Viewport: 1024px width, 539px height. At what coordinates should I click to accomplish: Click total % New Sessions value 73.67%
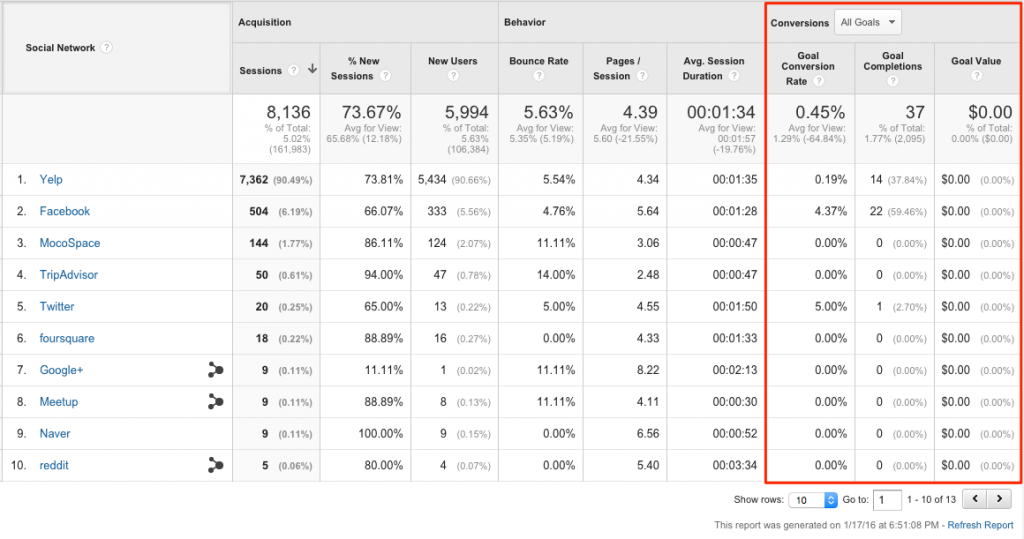pyautogui.click(x=372, y=112)
